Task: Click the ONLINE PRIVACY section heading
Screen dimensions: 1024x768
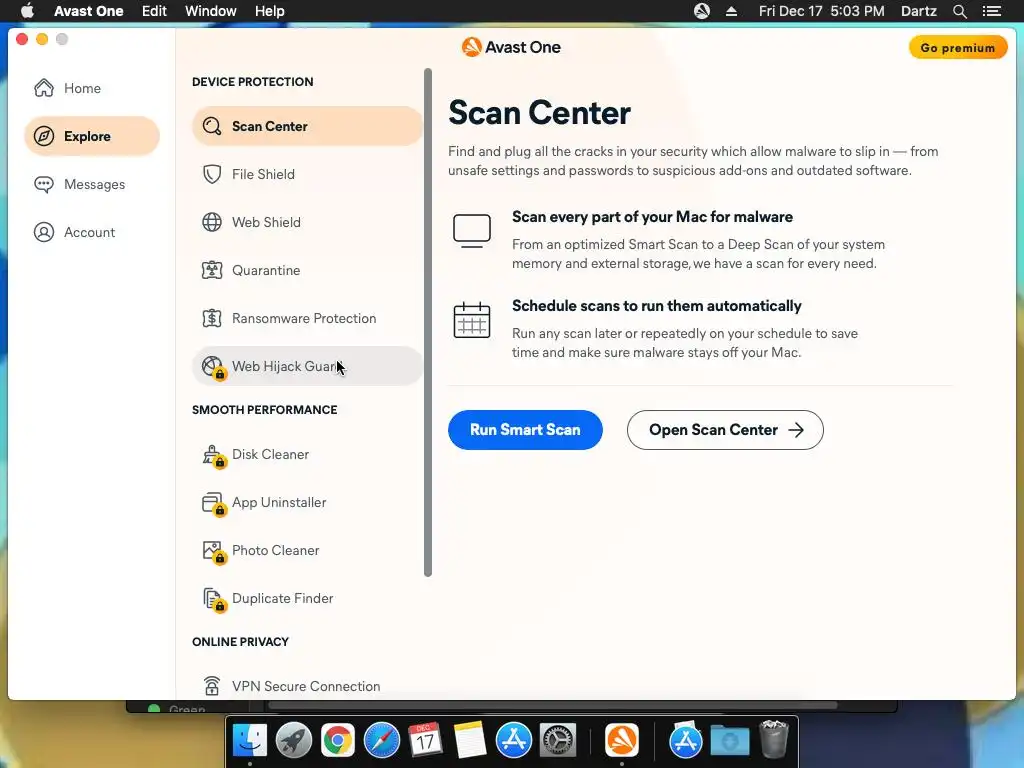Action: pos(240,641)
